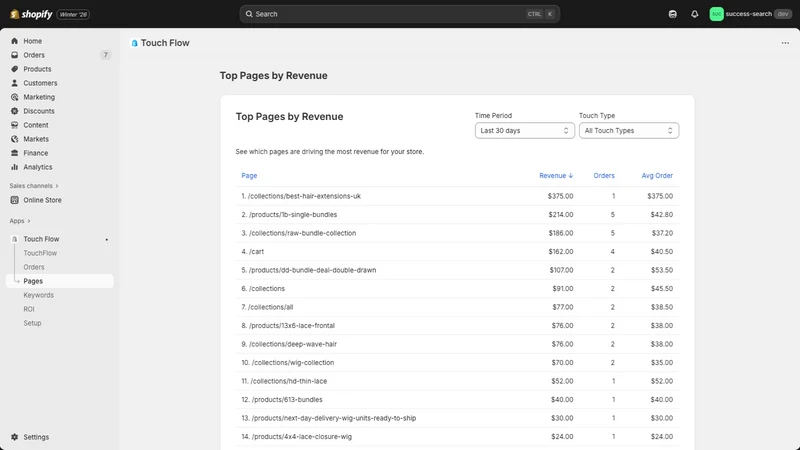Open the Winter '26 edition badge
The height and width of the screenshot is (450, 800).
pyautogui.click(x=73, y=14)
